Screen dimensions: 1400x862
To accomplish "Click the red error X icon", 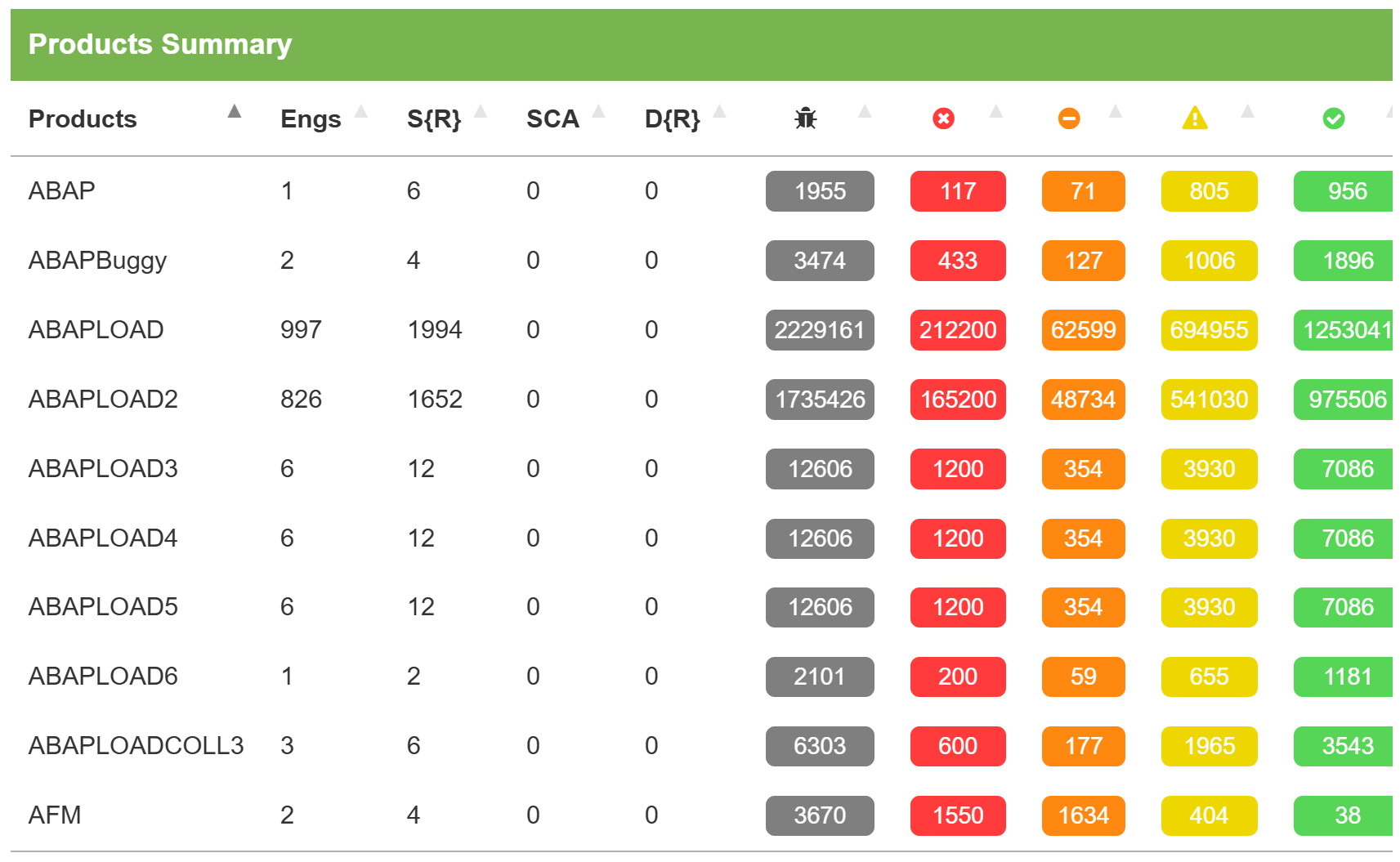I will (x=943, y=118).
